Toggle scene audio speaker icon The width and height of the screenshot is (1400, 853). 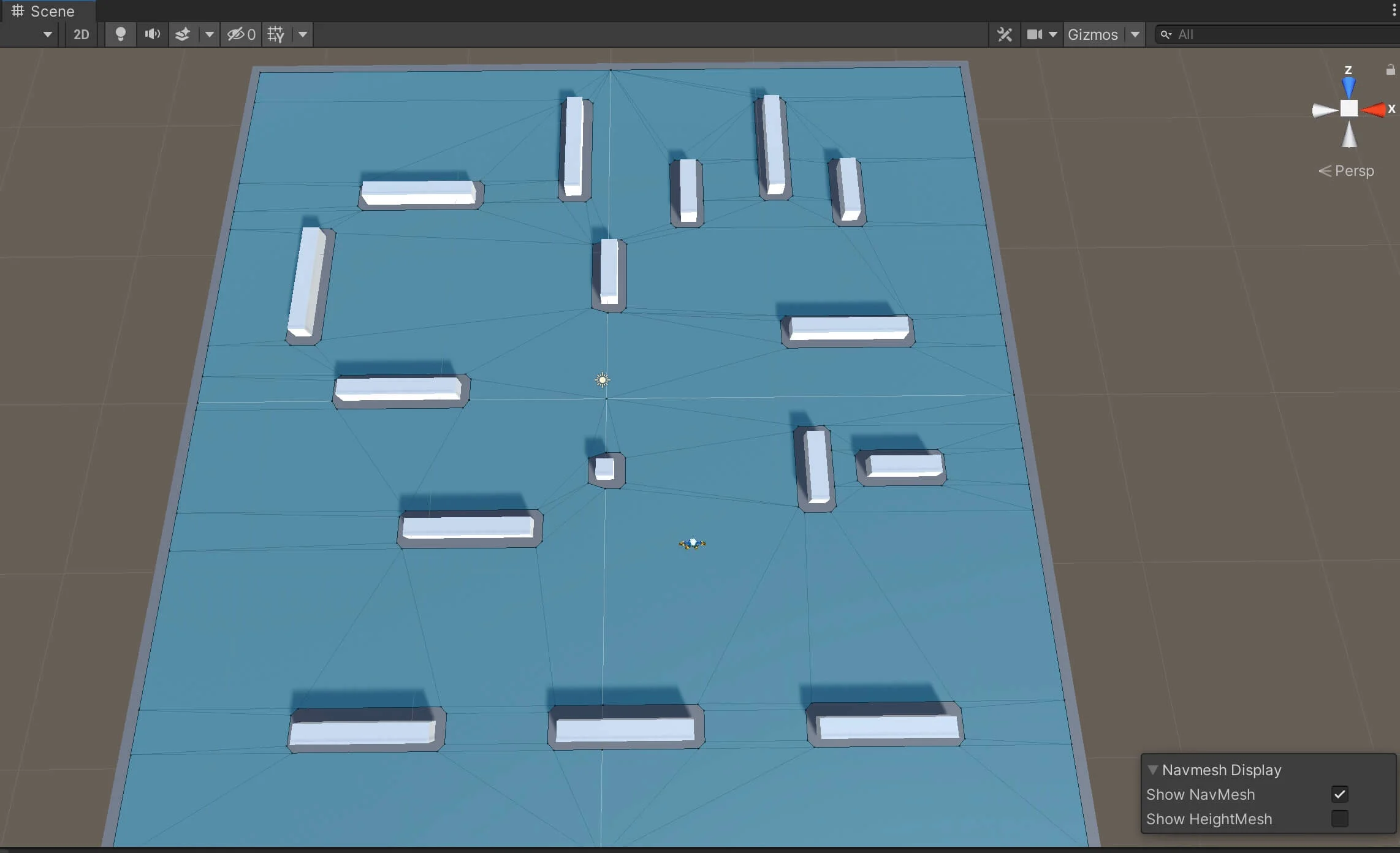[x=152, y=34]
